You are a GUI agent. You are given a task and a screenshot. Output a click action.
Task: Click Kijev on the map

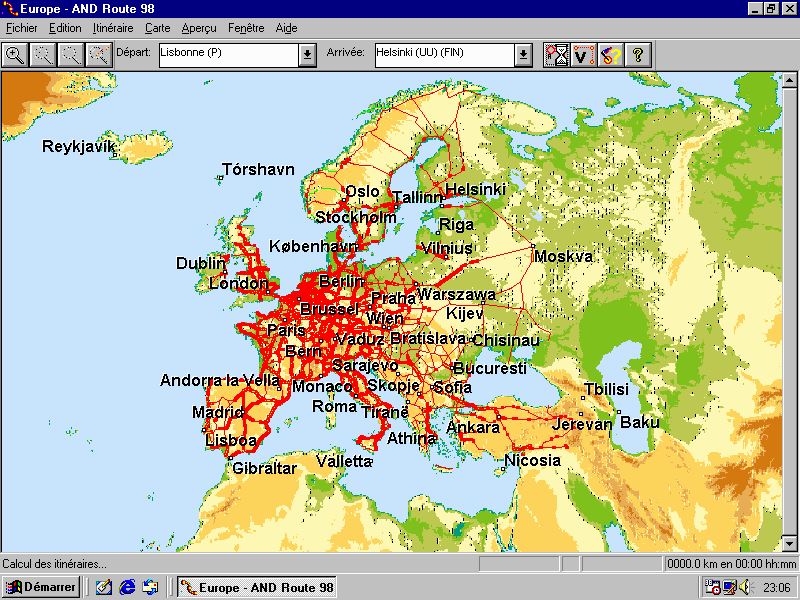point(464,313)
